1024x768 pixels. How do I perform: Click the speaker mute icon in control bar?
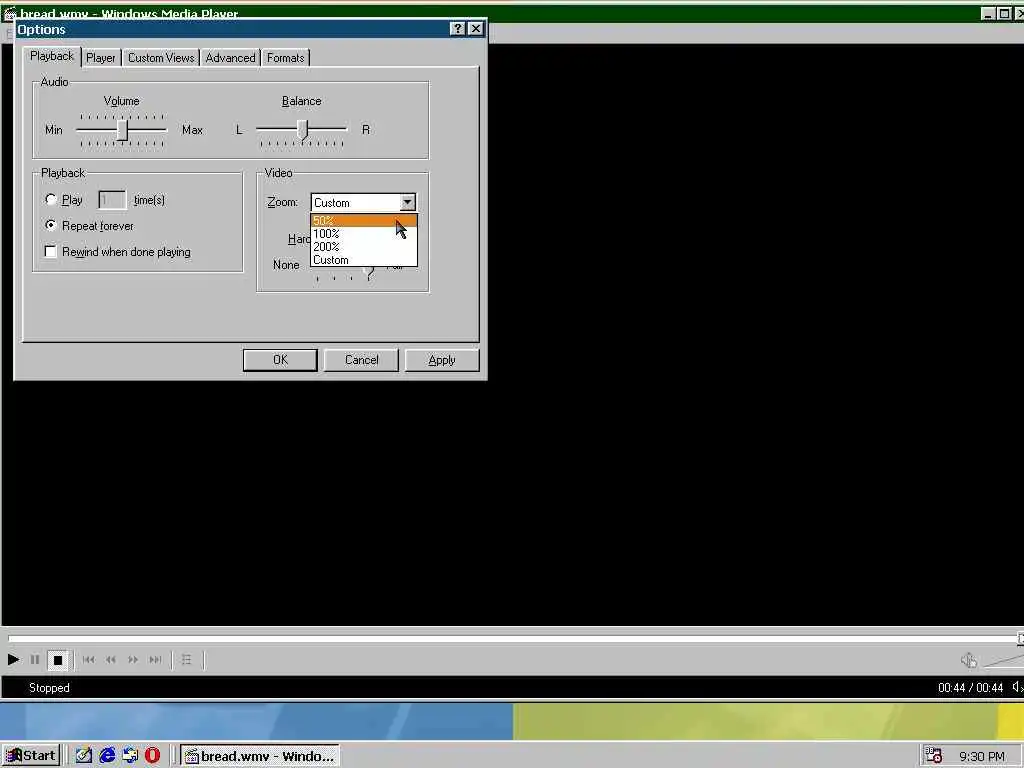click(968, 660)
